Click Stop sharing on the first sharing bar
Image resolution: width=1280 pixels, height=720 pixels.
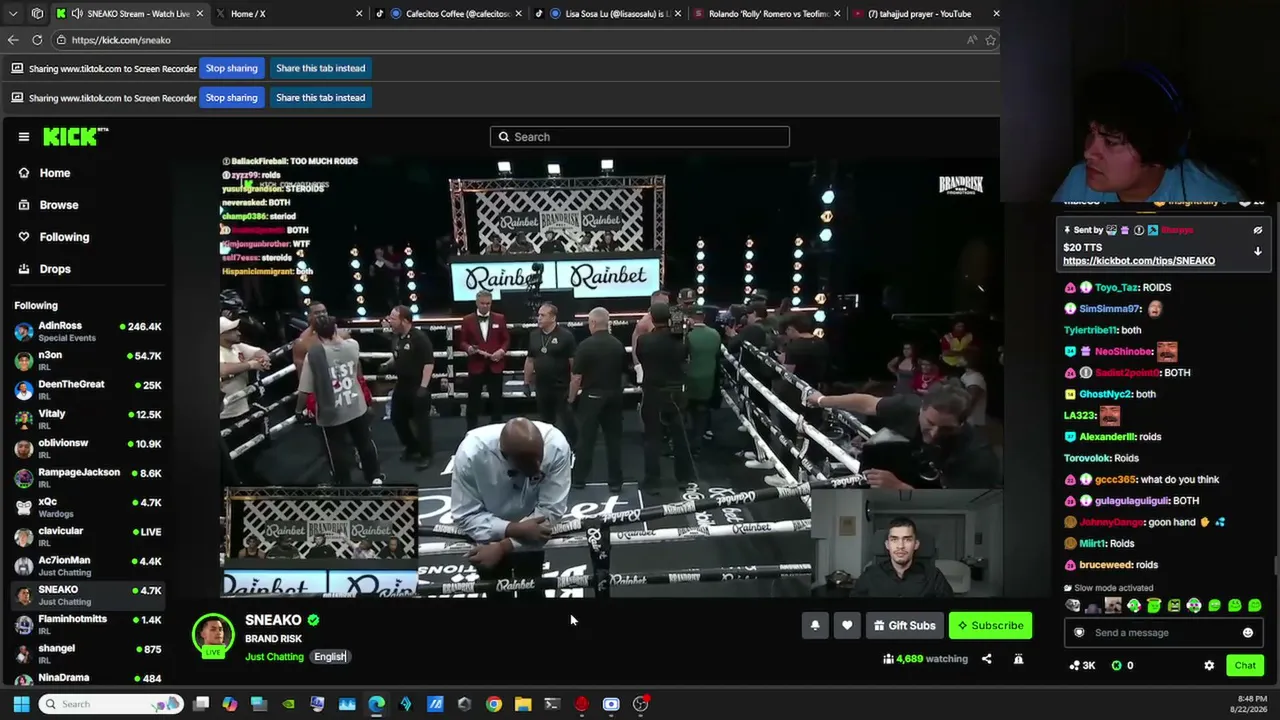(232, 68)
